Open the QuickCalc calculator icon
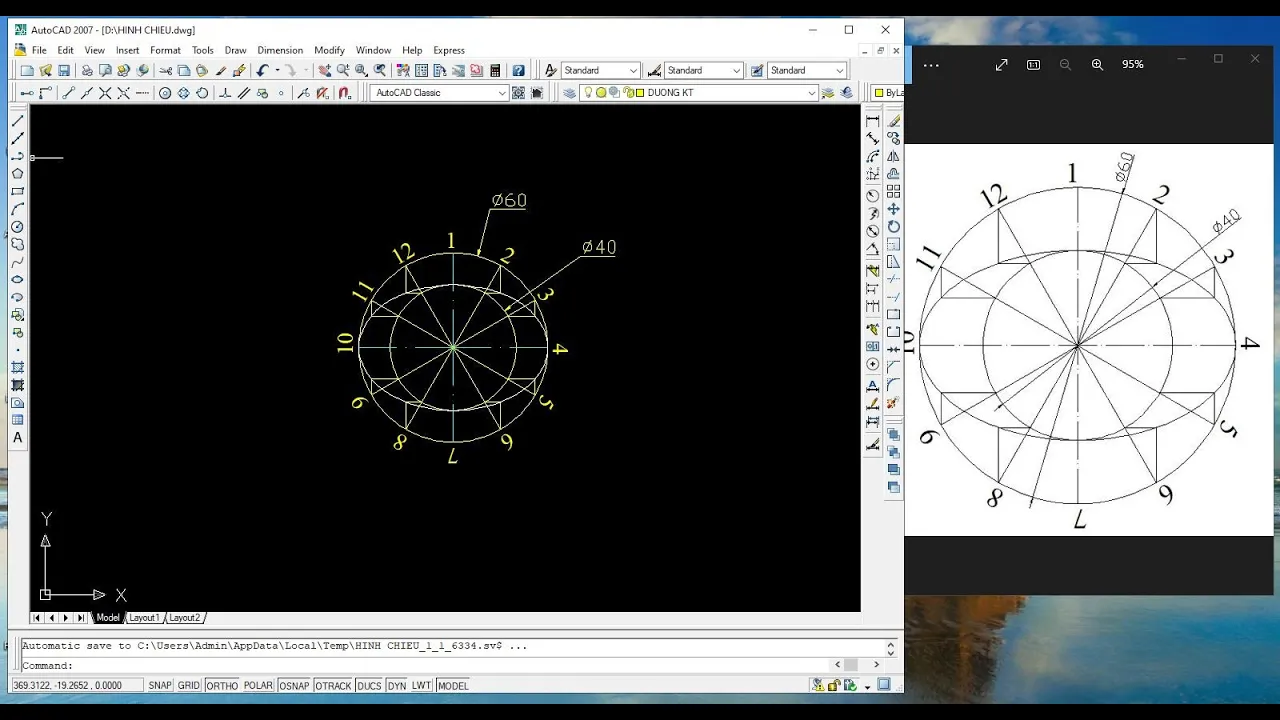Viewport: 1280px width, 720px height. pyautogui.click(x=495, y=71)
